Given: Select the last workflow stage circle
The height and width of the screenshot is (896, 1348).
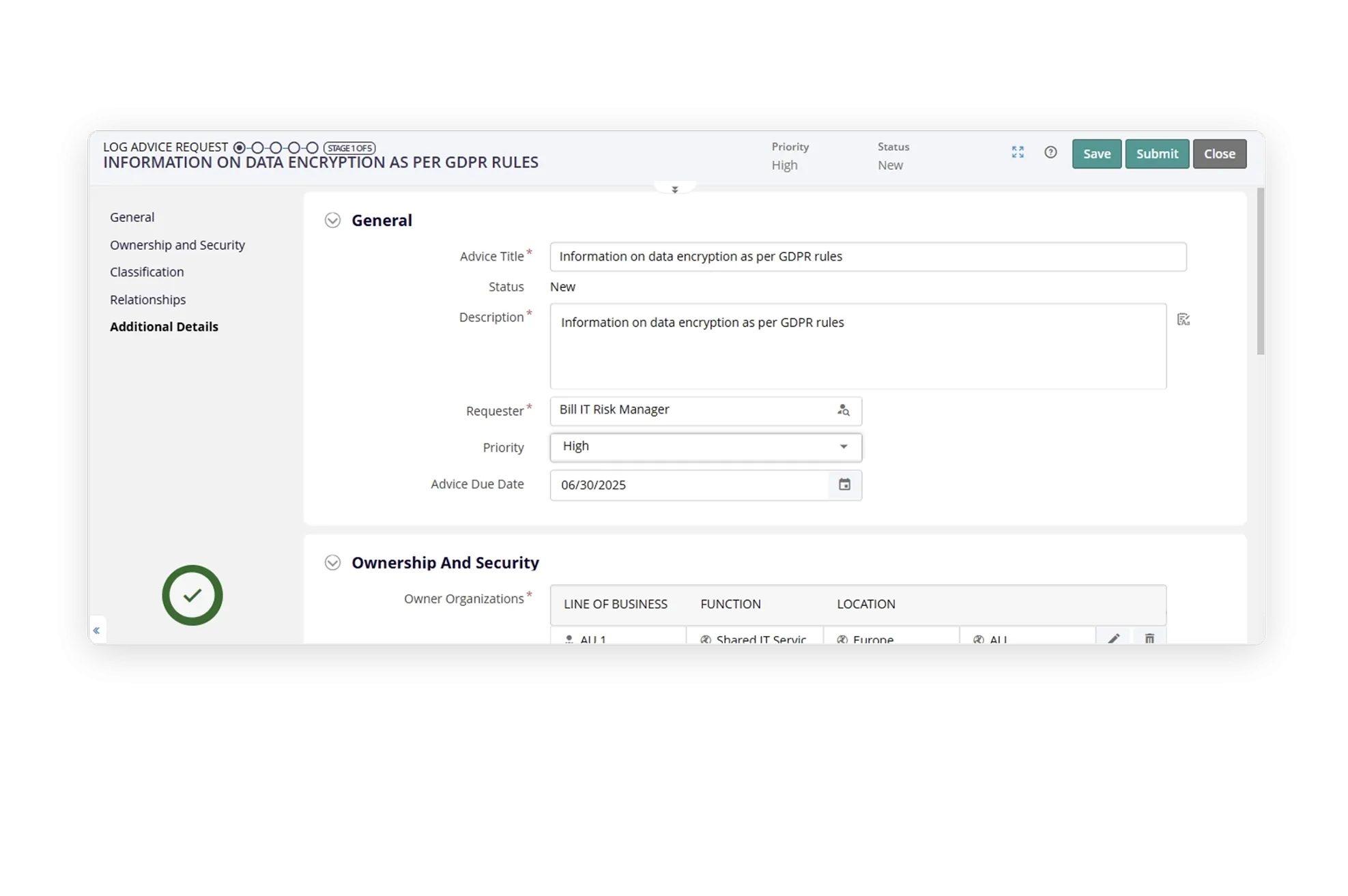Looking at the screenshot, I should pyautogui.click(x=312, y=147).
